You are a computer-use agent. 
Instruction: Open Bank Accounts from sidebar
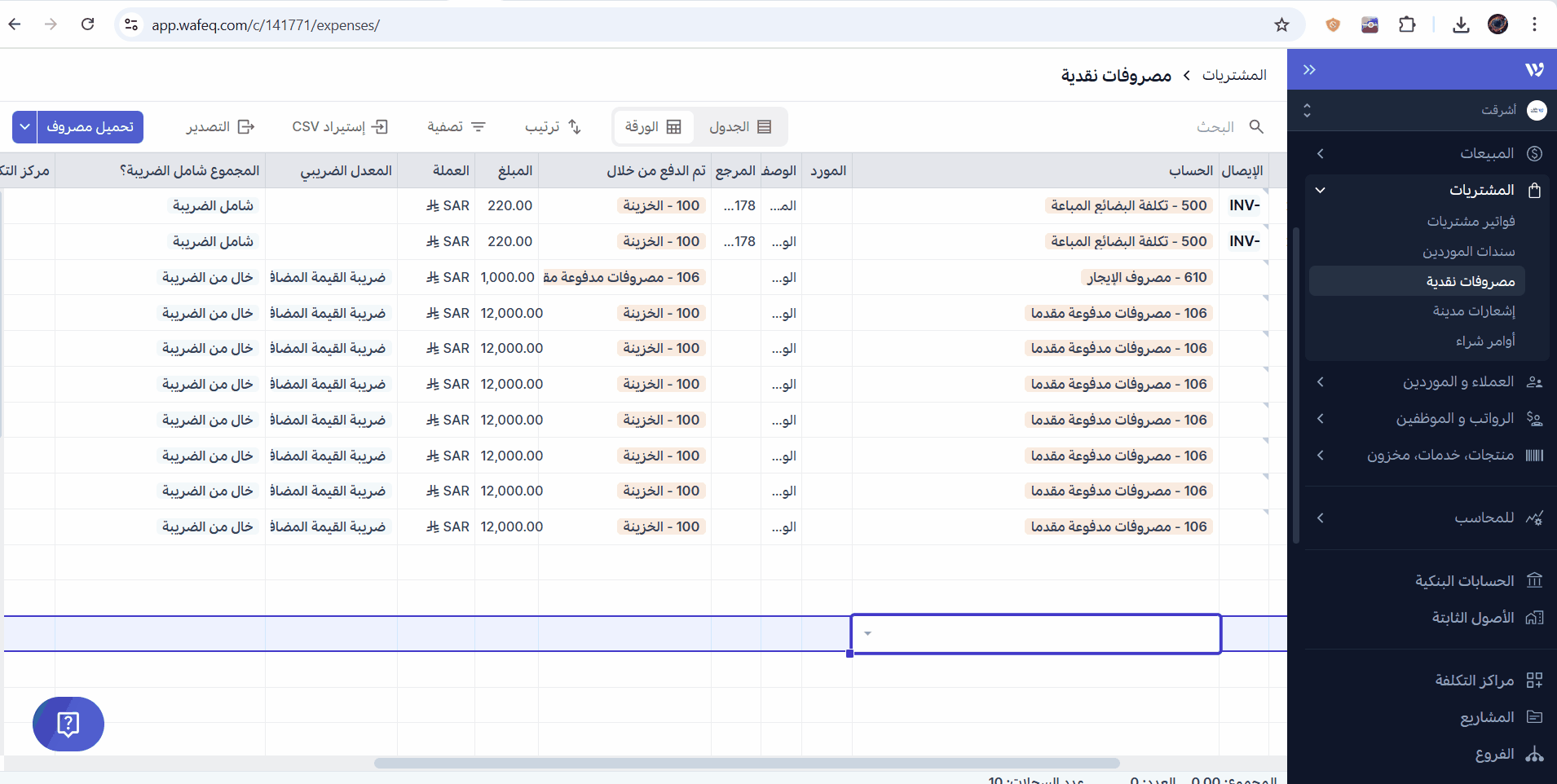click(x=1464, y=581)
